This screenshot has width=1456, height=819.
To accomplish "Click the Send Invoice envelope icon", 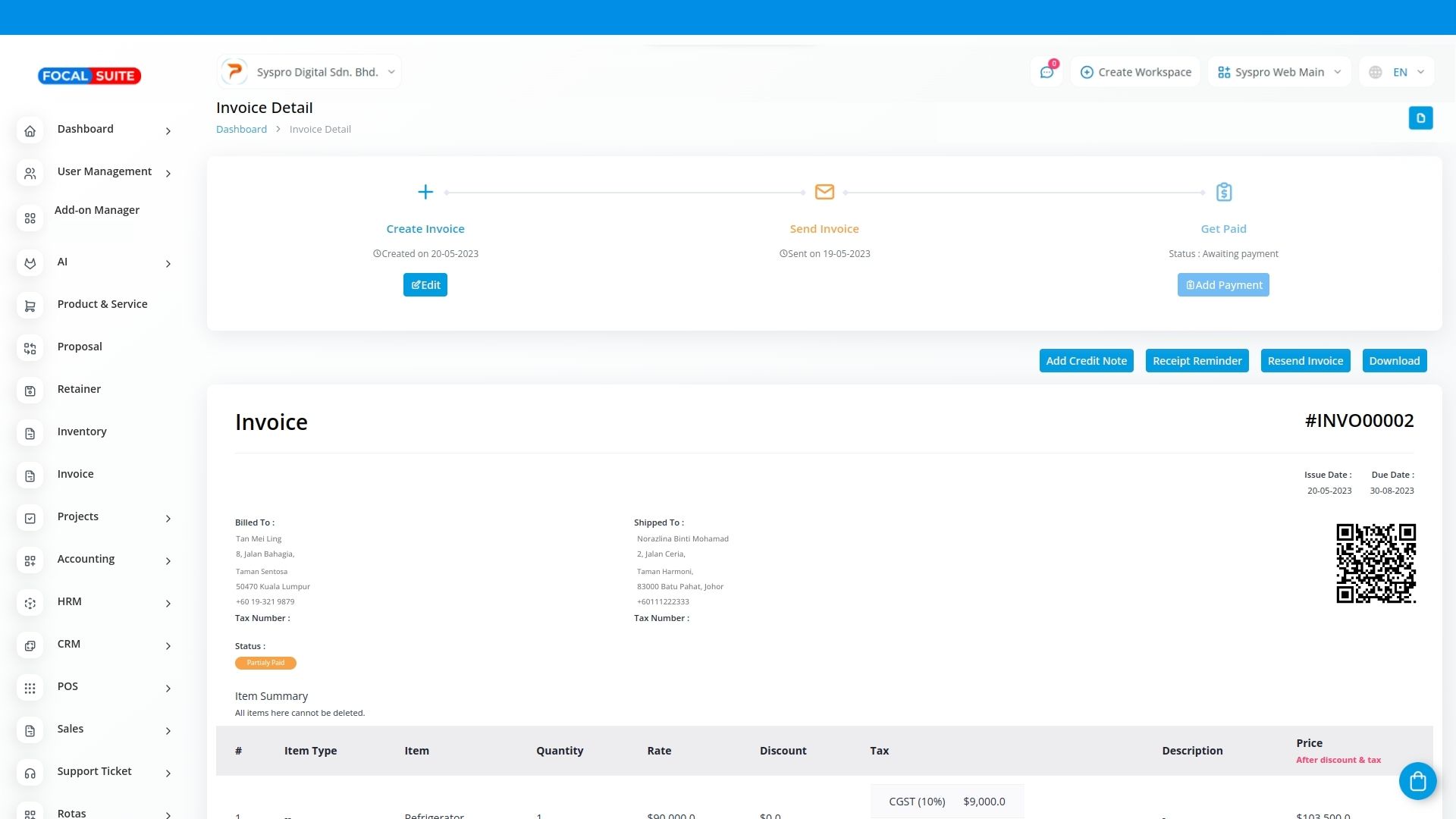I will 824,192.
